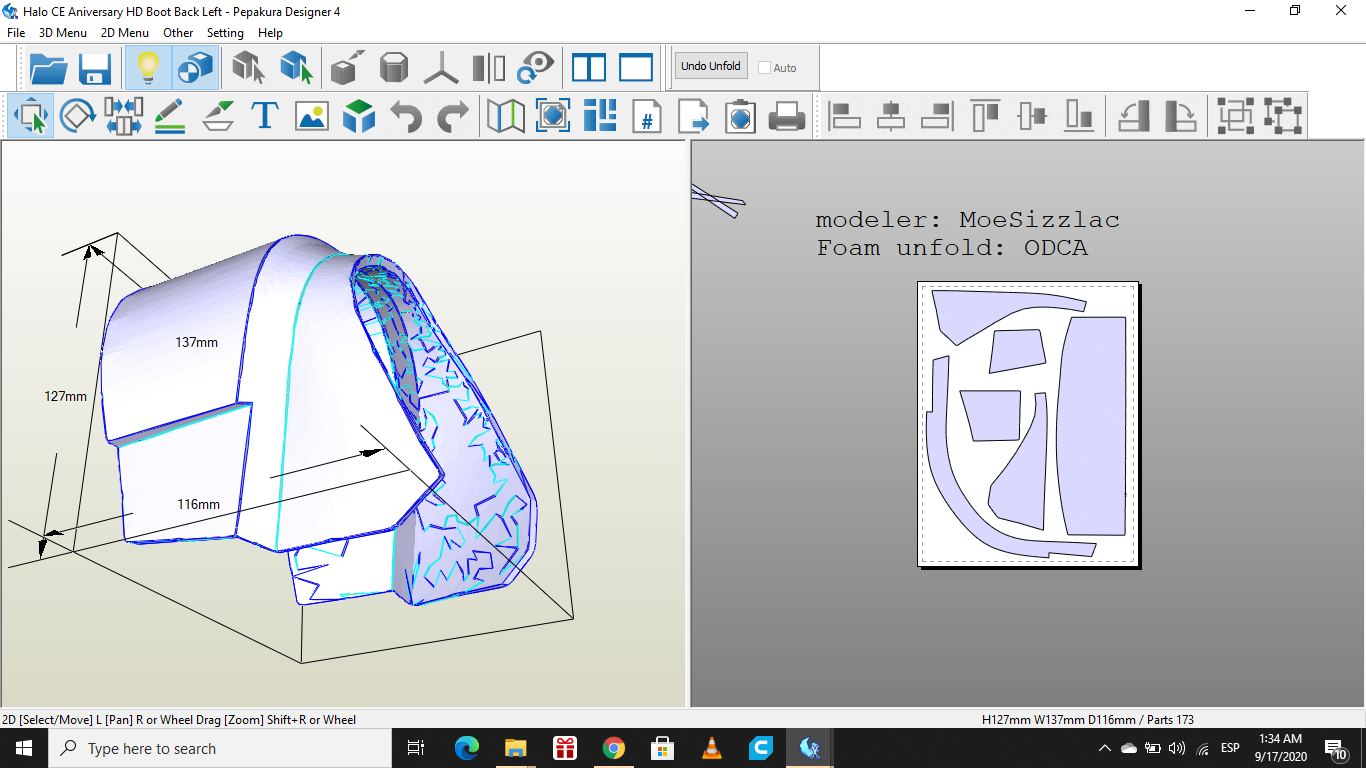Open the 2D Menu
The height and width of the screenshot is (768, 1366).
pyautogui.click(x=125, y=33)
